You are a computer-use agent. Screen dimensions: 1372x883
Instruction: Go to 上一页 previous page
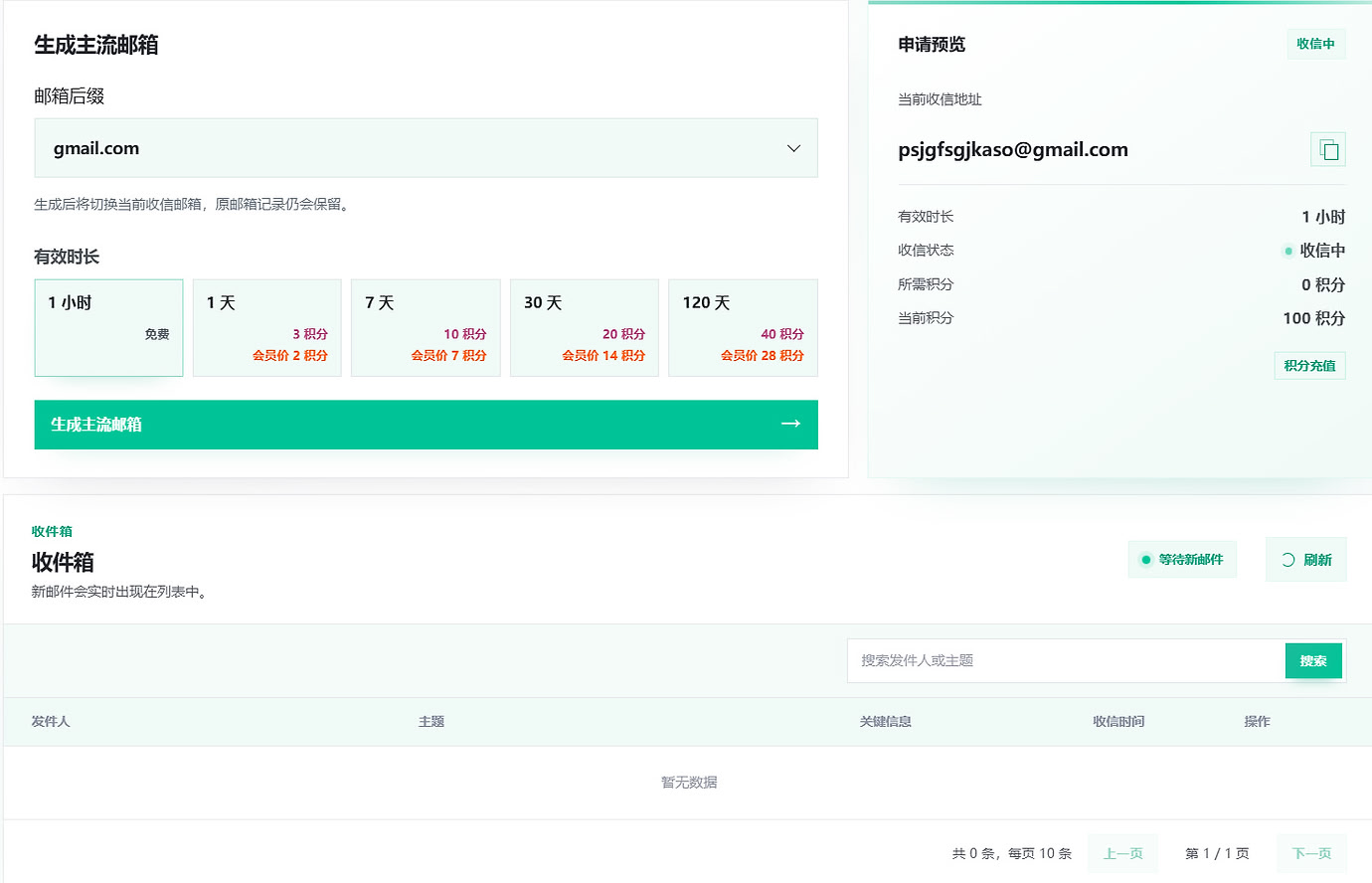[x=1123, y=853]
